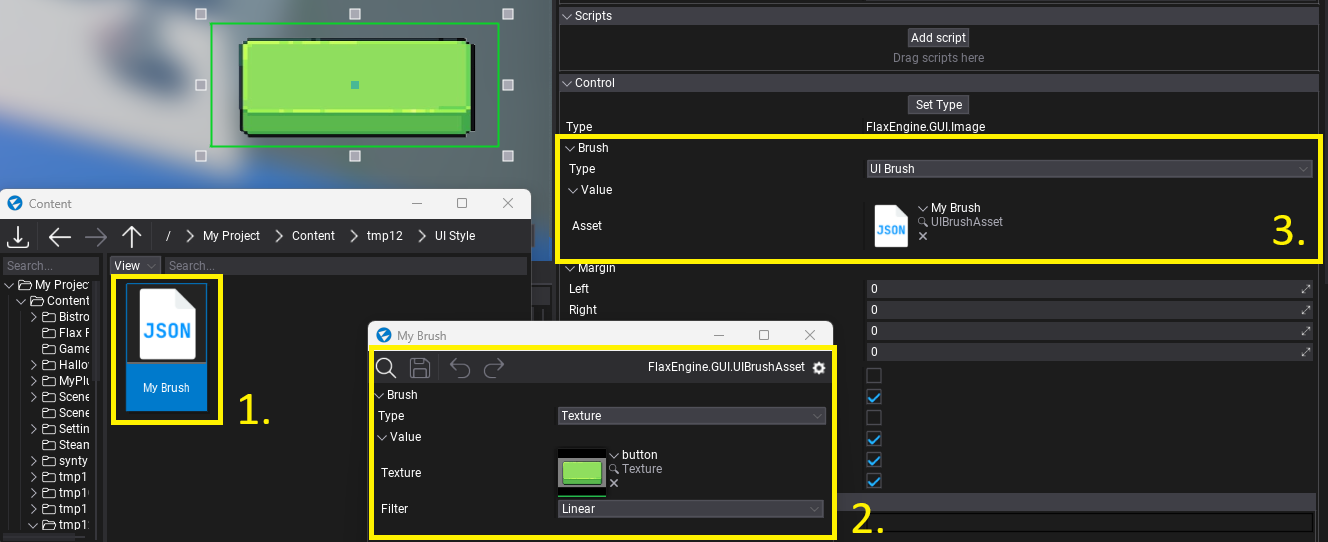Screen dimensions: 1328x542
Task: Navigate back with the left arrow in Content window
Action: [x=60, y=236]
